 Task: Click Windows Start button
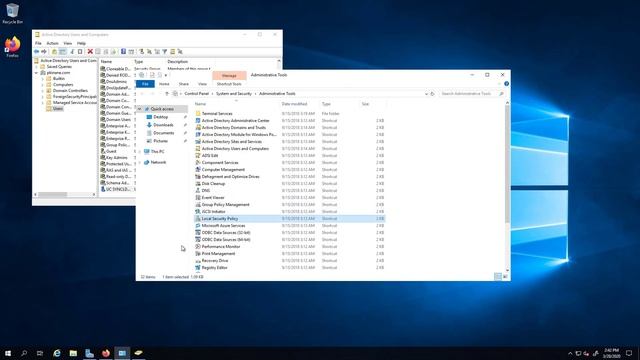click(x=8, y=353)
